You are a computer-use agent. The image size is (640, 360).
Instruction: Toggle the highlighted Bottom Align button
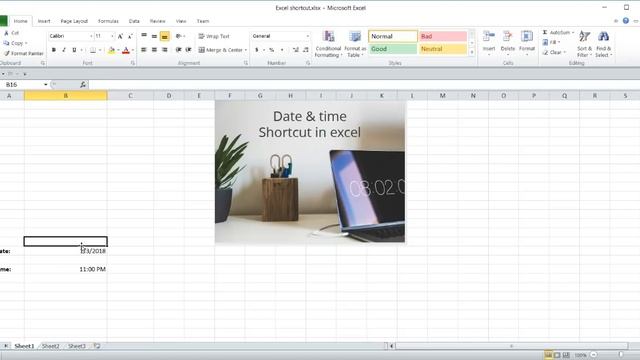click(x=164, y=36)
